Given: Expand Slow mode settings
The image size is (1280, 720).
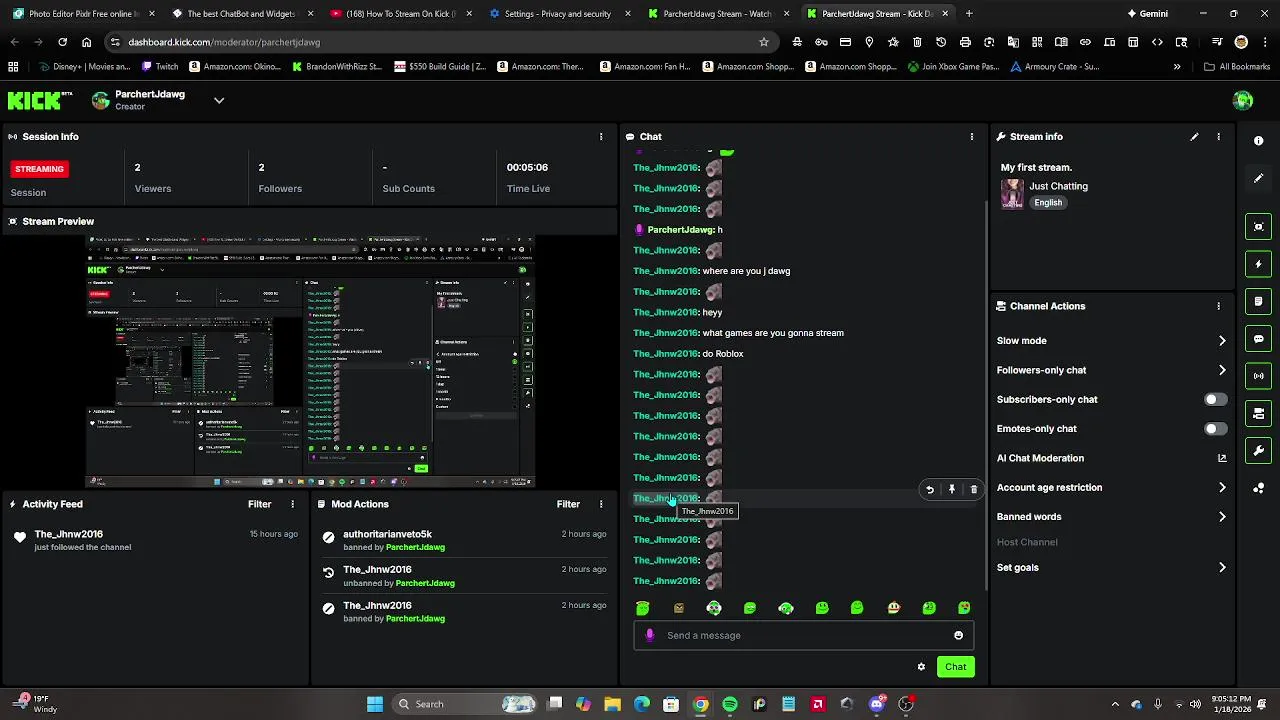Looking at the screenshot, I should click(1222, 341).
